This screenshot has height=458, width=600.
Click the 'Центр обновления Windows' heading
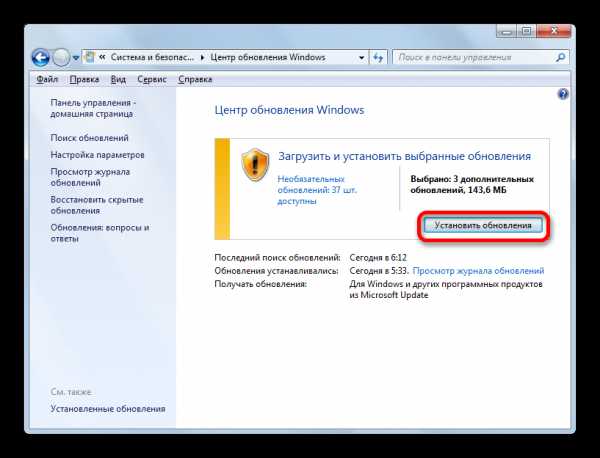pos(289,110)
